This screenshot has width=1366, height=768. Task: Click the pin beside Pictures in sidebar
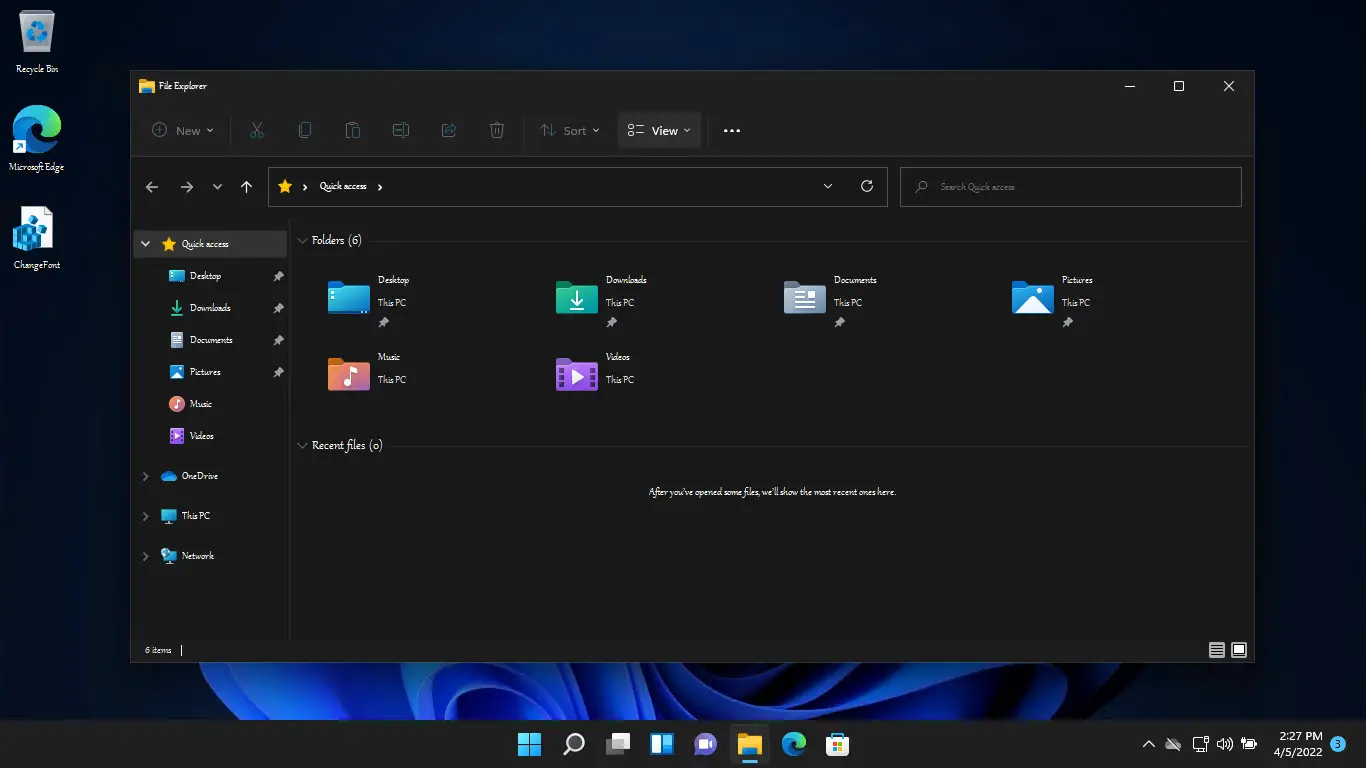pyautogui.click(x=279, y=372)
